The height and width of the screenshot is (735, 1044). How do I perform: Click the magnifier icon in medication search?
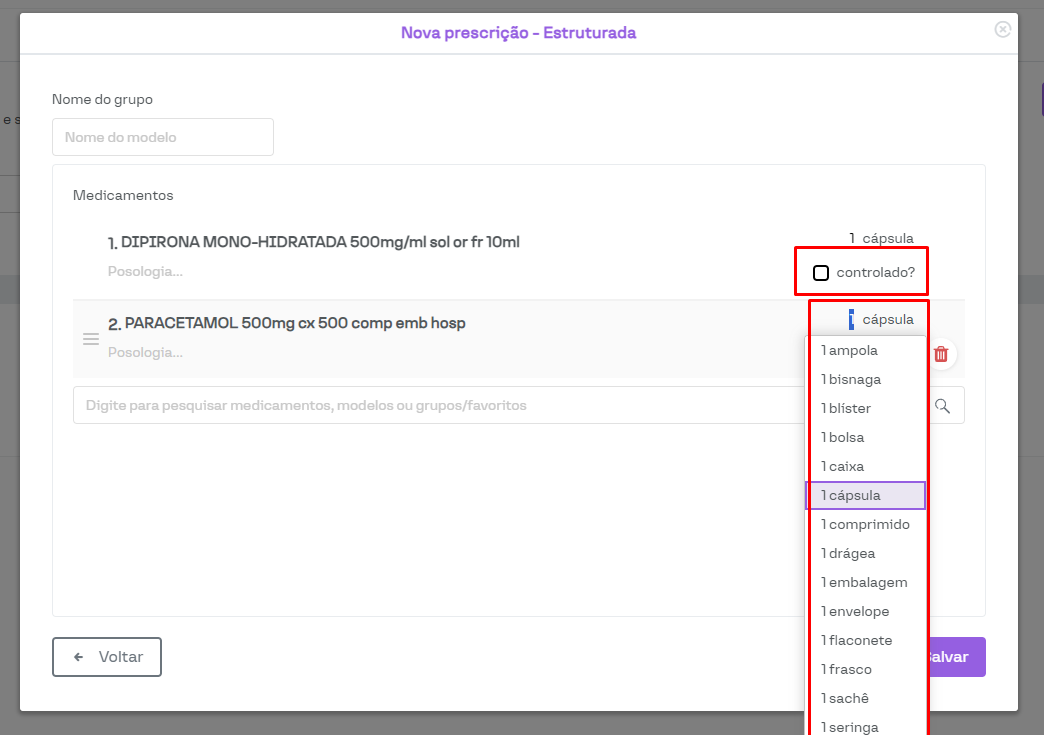click(942, 406)
